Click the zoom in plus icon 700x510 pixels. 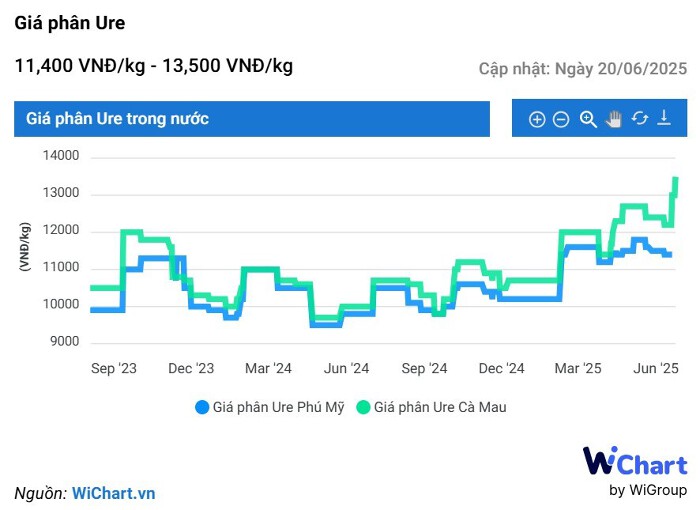(537, 120)
